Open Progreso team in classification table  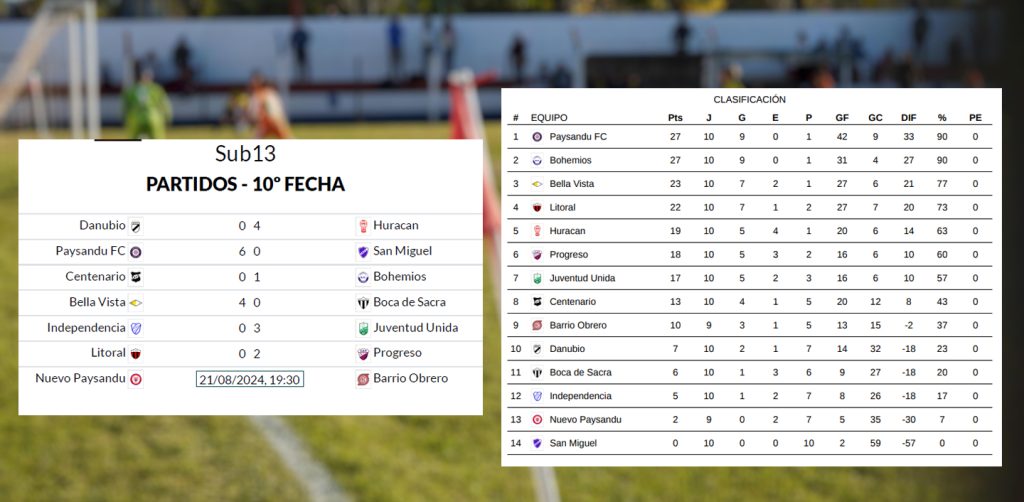coord(568,255)
